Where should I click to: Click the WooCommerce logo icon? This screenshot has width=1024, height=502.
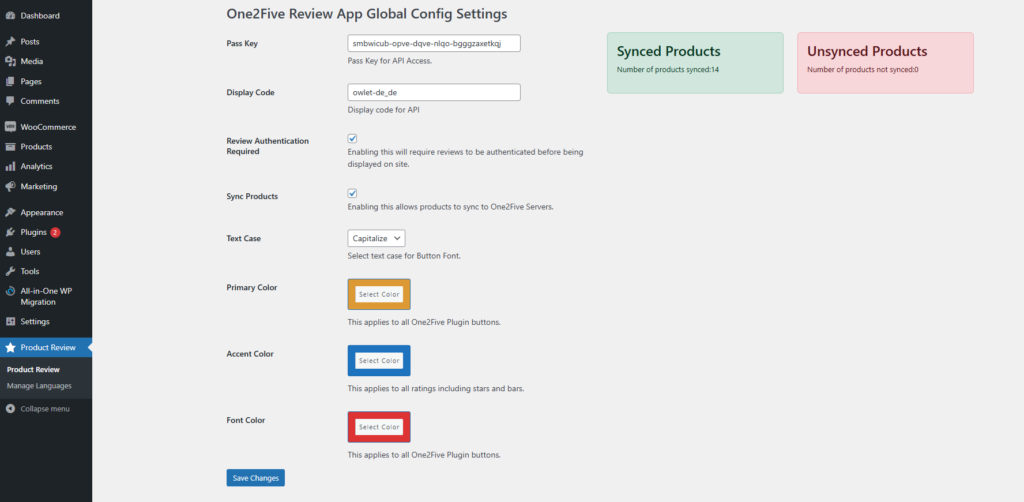click(10, 127)
